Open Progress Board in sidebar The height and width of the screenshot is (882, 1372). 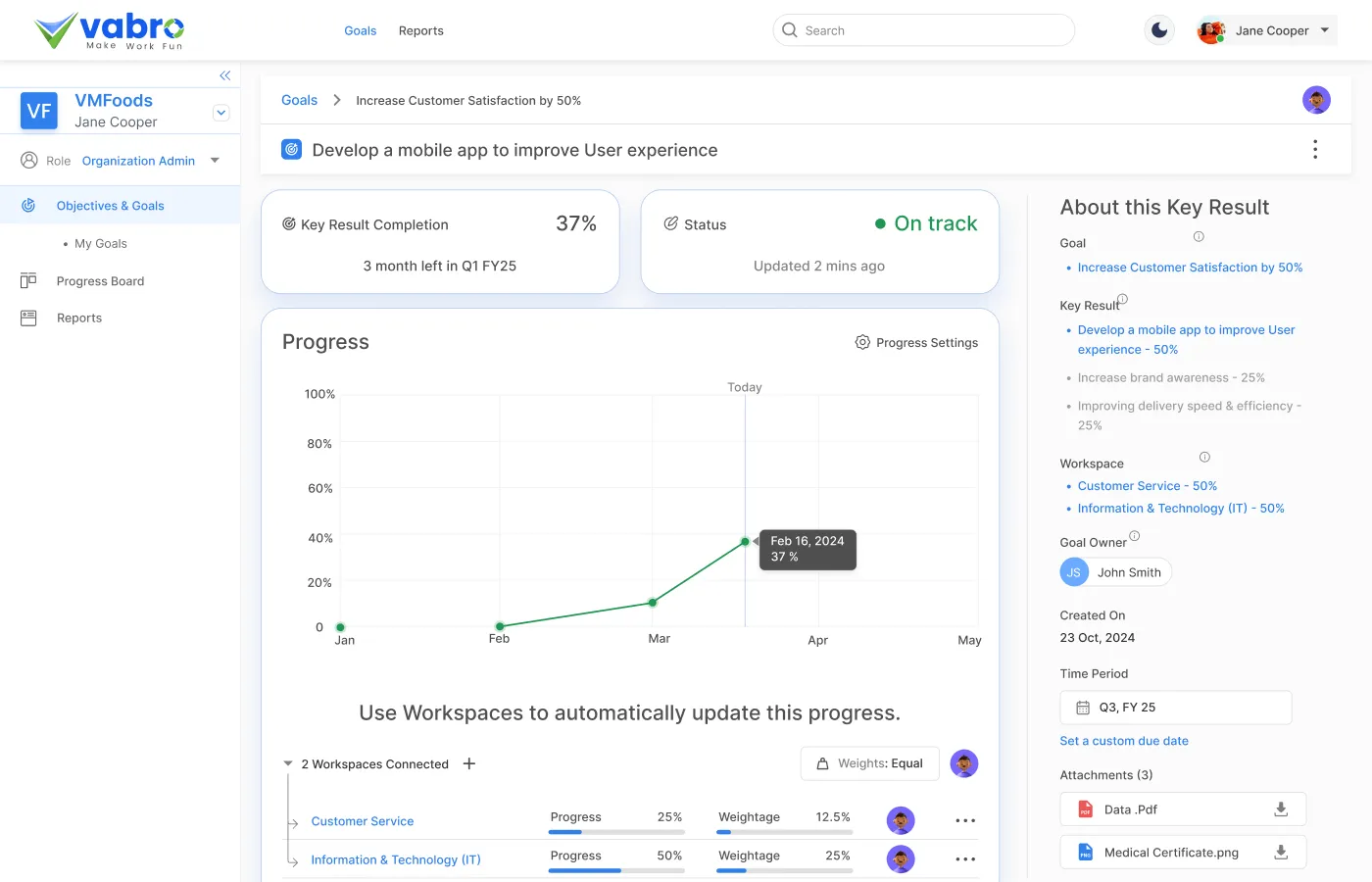(100, 281)
